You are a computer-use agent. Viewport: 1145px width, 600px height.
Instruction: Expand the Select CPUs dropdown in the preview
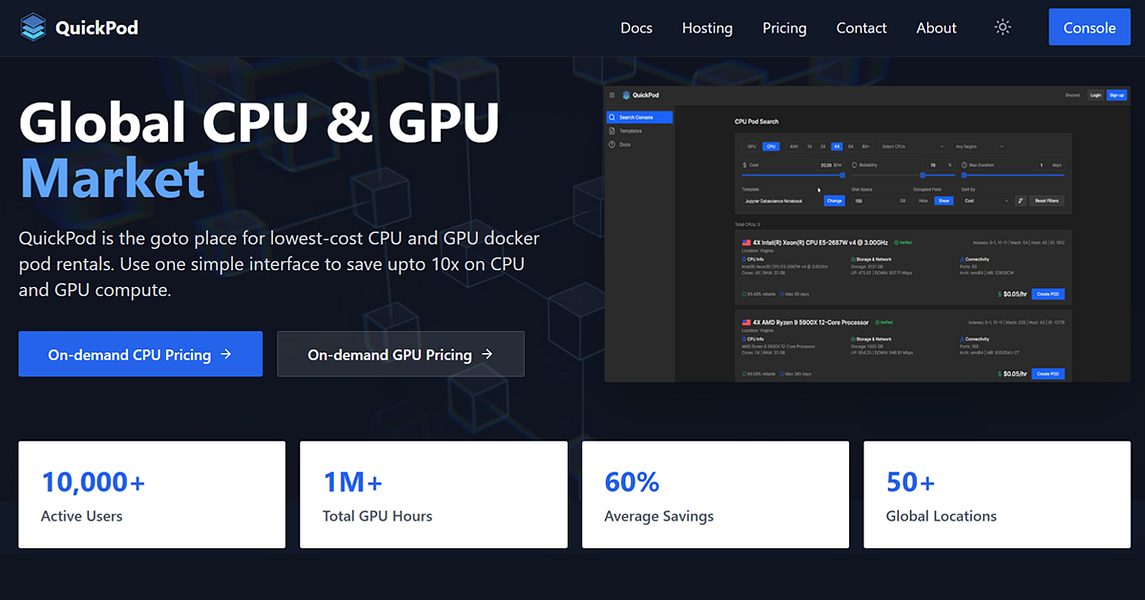tap(914, 147)
